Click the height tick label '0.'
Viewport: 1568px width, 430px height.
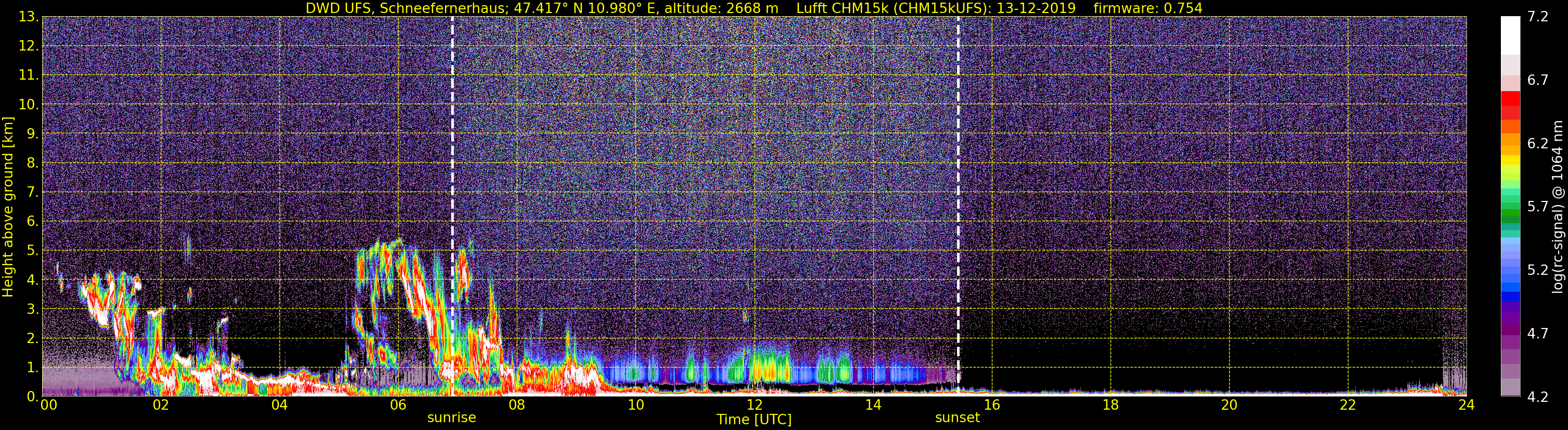tap(33, 396)
